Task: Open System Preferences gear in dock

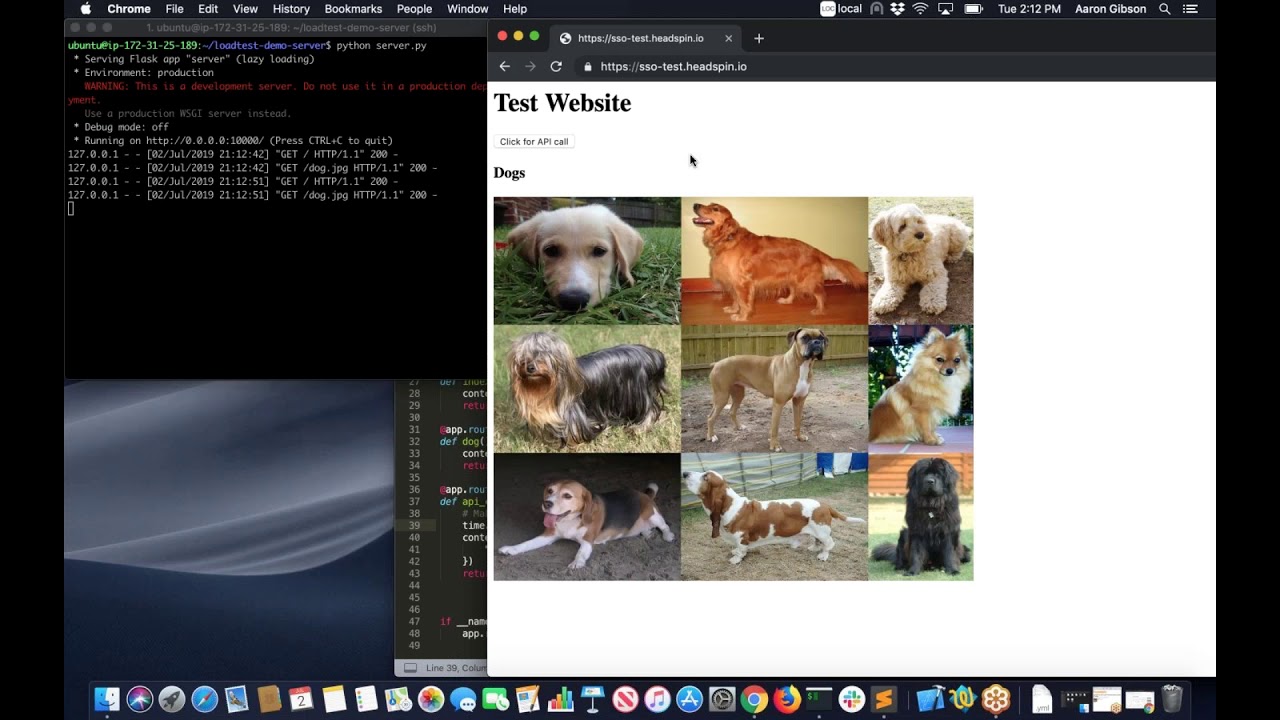Action: pos(722,699)
